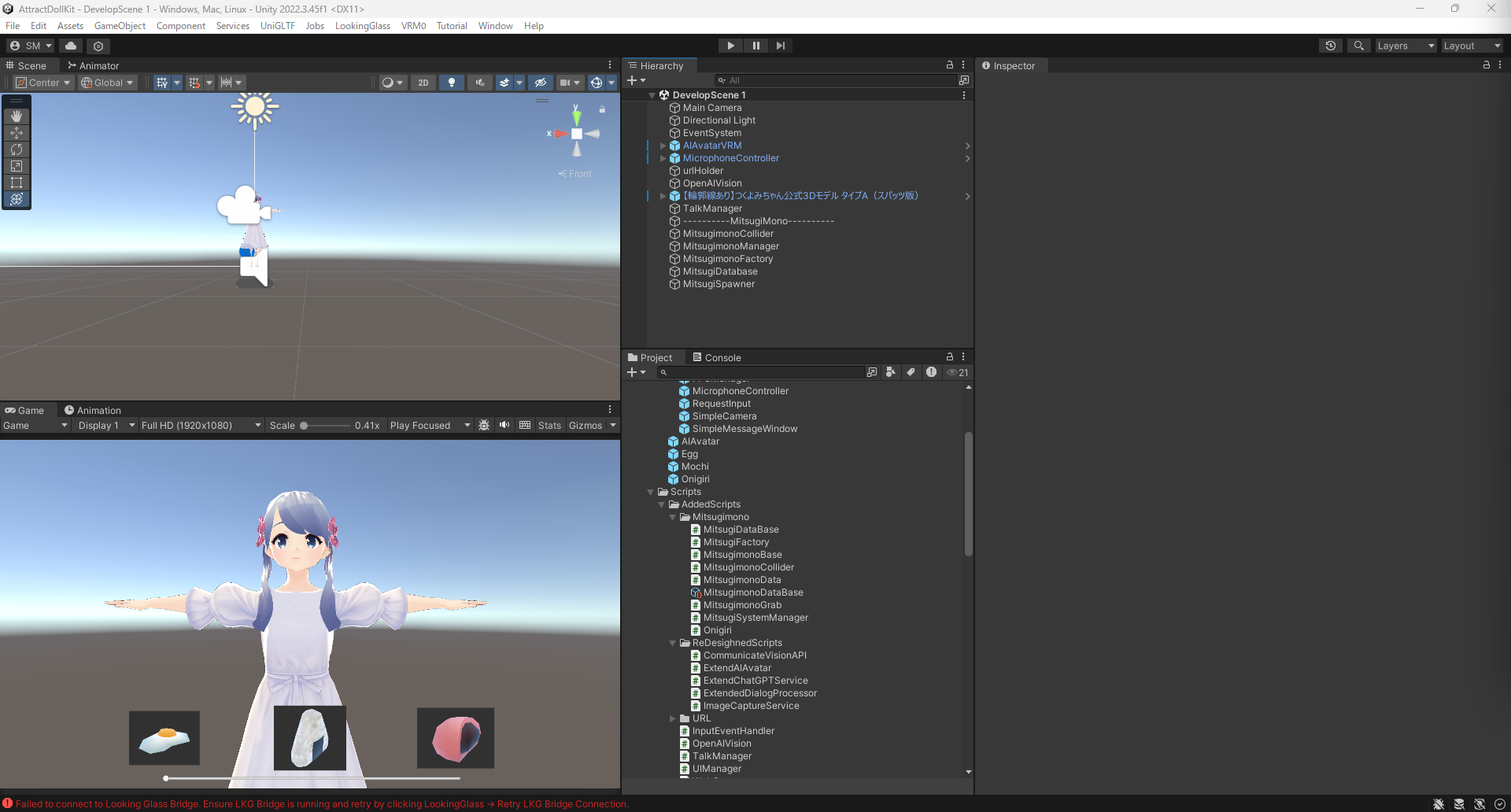
Task: Switch to the Console tab
Action: point(717,357)
